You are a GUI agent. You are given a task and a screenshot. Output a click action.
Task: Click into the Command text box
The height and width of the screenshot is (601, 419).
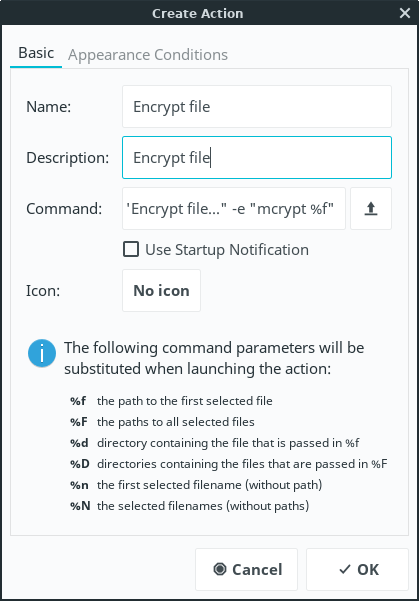(x=234, y=209)
